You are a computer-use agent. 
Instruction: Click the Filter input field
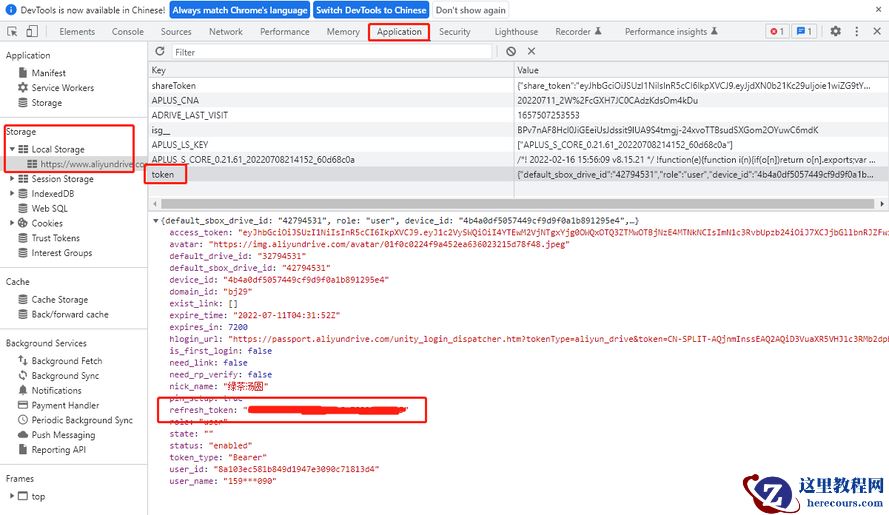[330, 52]
